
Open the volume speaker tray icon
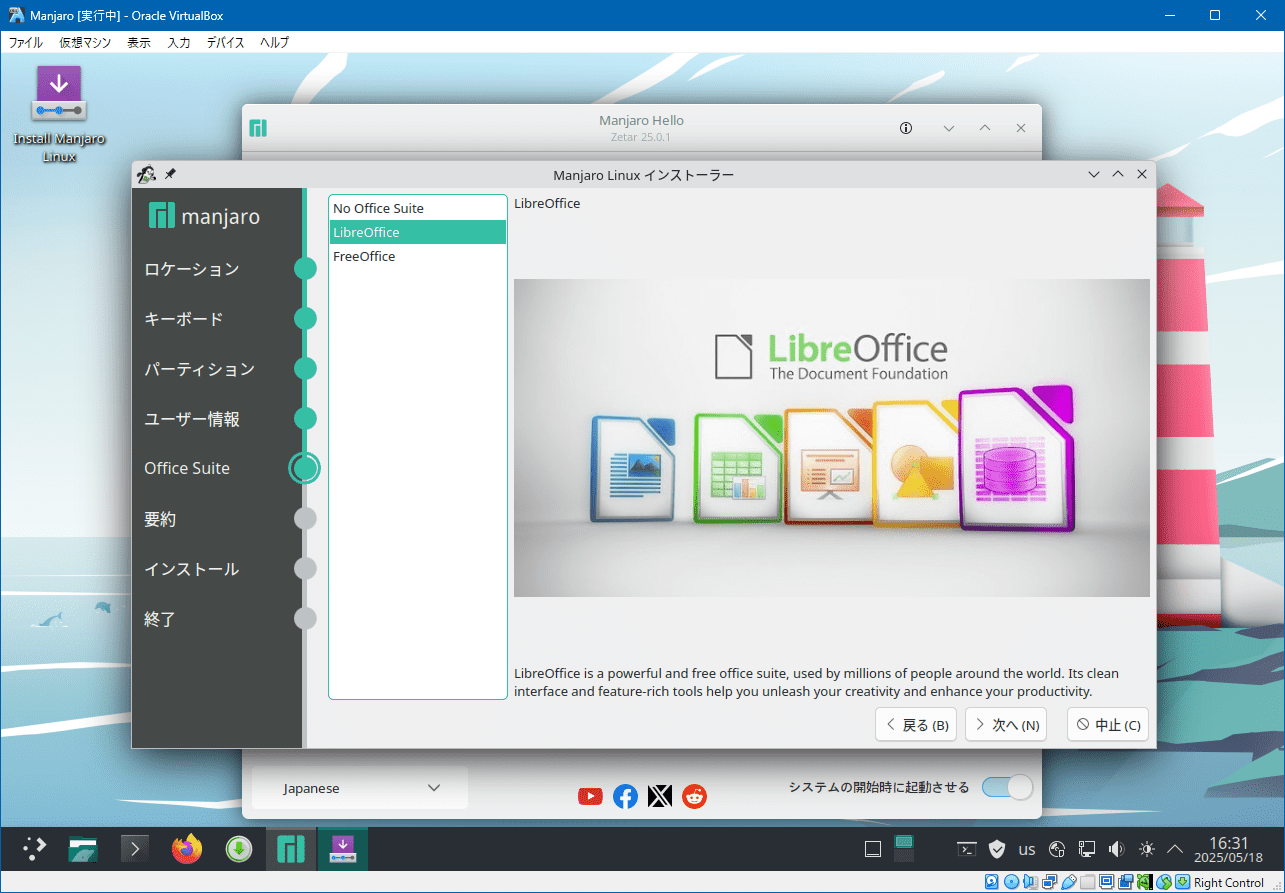coord(1117,850)
